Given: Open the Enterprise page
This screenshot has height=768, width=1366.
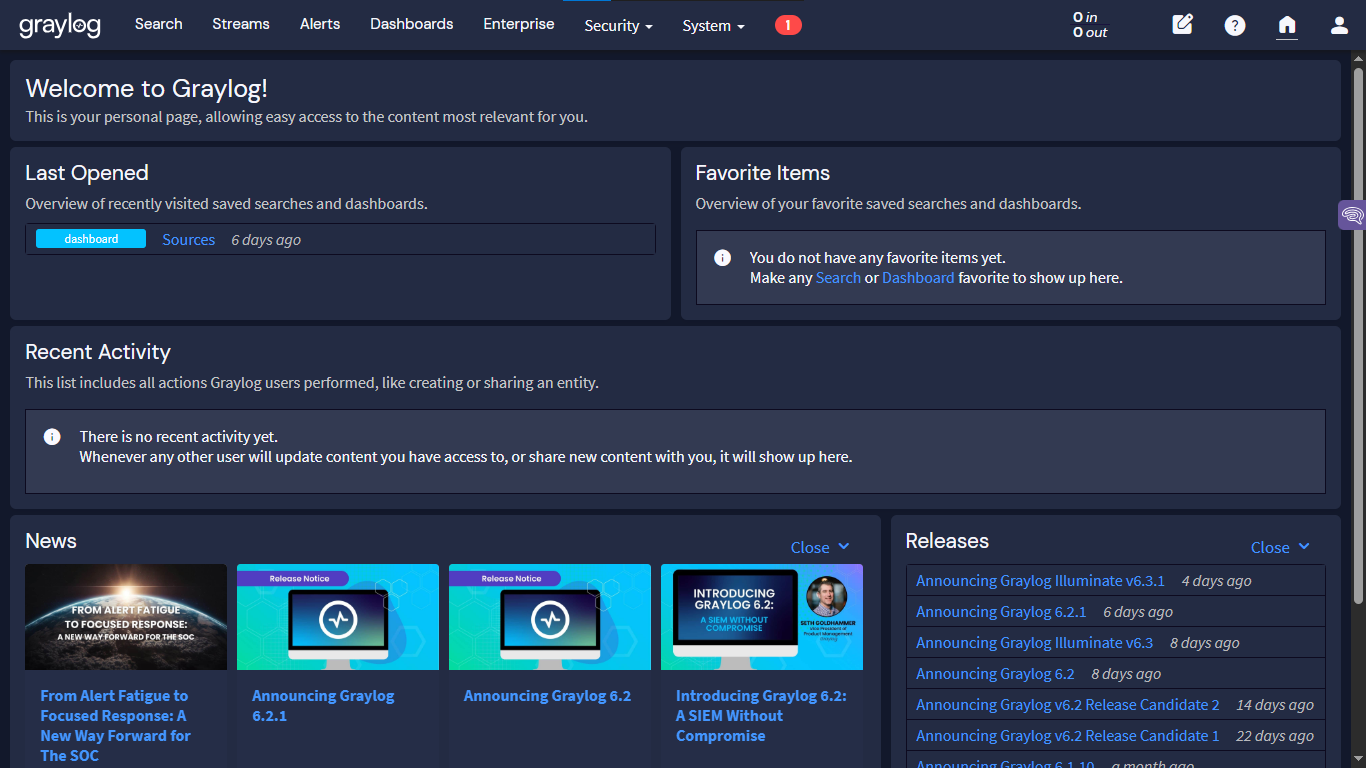Looking at the screenshot, I should pos(519,24).
